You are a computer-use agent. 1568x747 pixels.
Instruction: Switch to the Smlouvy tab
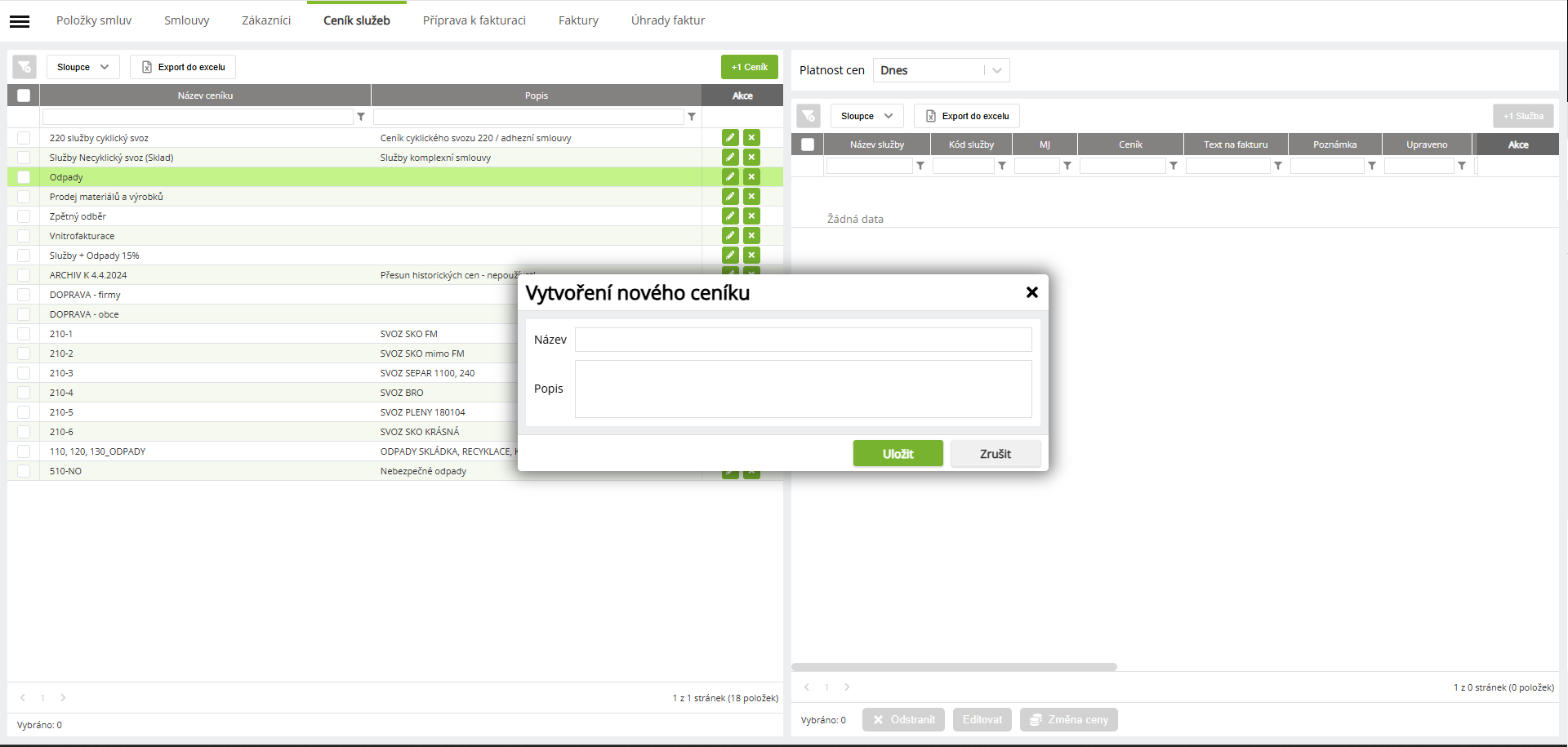tap(187, 20)
